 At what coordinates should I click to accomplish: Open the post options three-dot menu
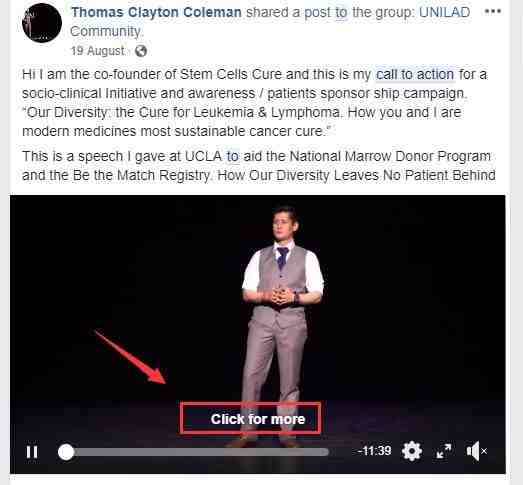click(x=492, y=12)
